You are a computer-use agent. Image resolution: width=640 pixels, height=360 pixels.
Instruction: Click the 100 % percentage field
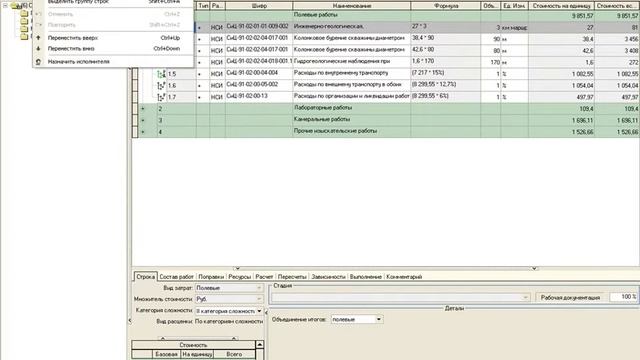coord(623,297)
